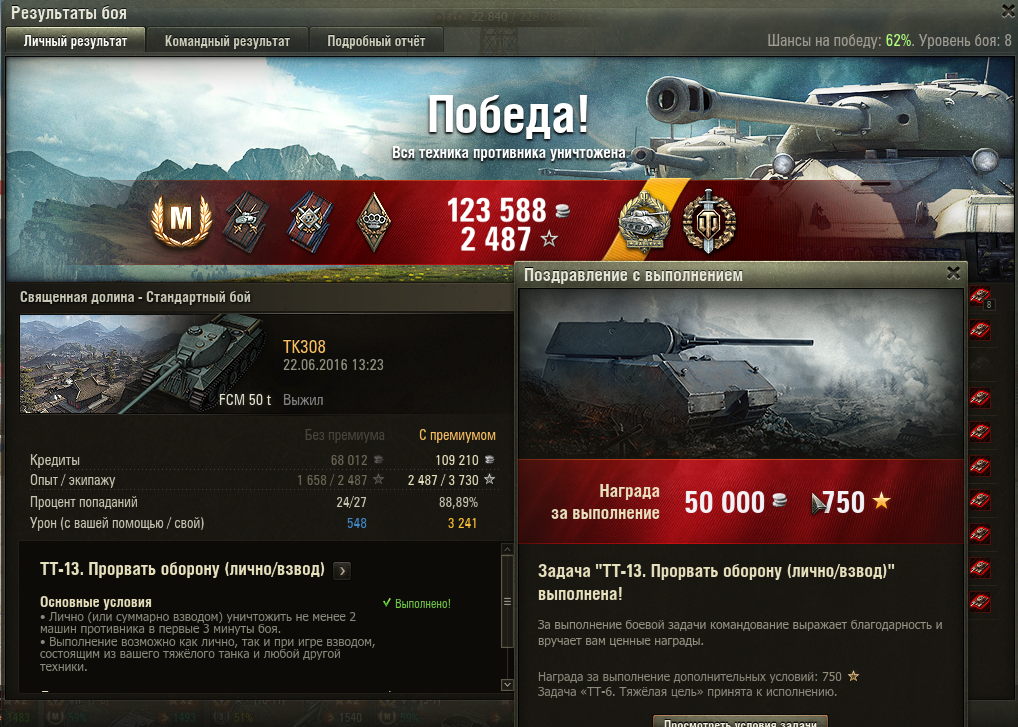Image resolution: width=1018 pixels, height=727 pixels.
Task: Click the mission list scrollbar down arrow
Action: [x=507, y=685]
